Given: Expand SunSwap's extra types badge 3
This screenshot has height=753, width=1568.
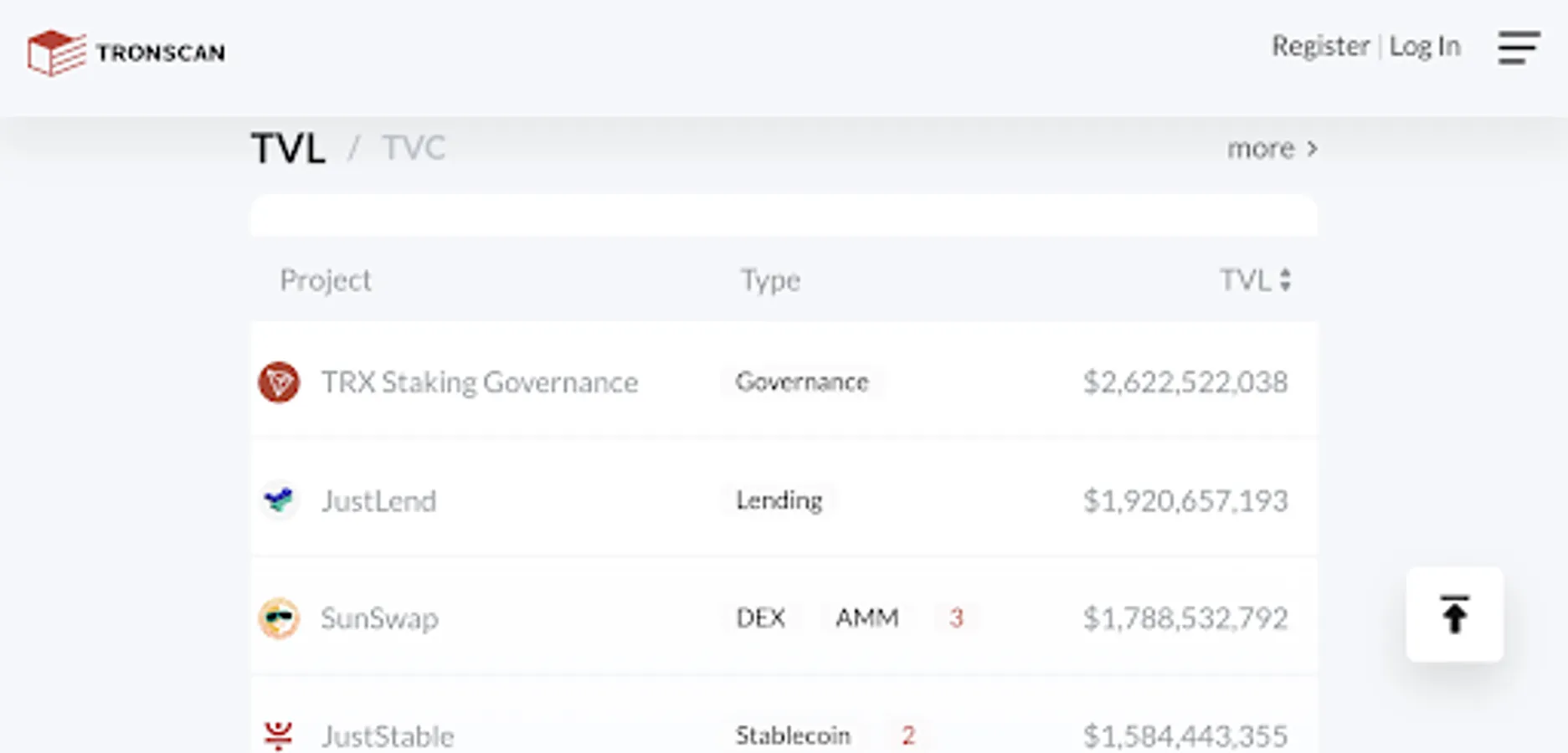Looking at the screenshot, I should (x=956, y=618).
